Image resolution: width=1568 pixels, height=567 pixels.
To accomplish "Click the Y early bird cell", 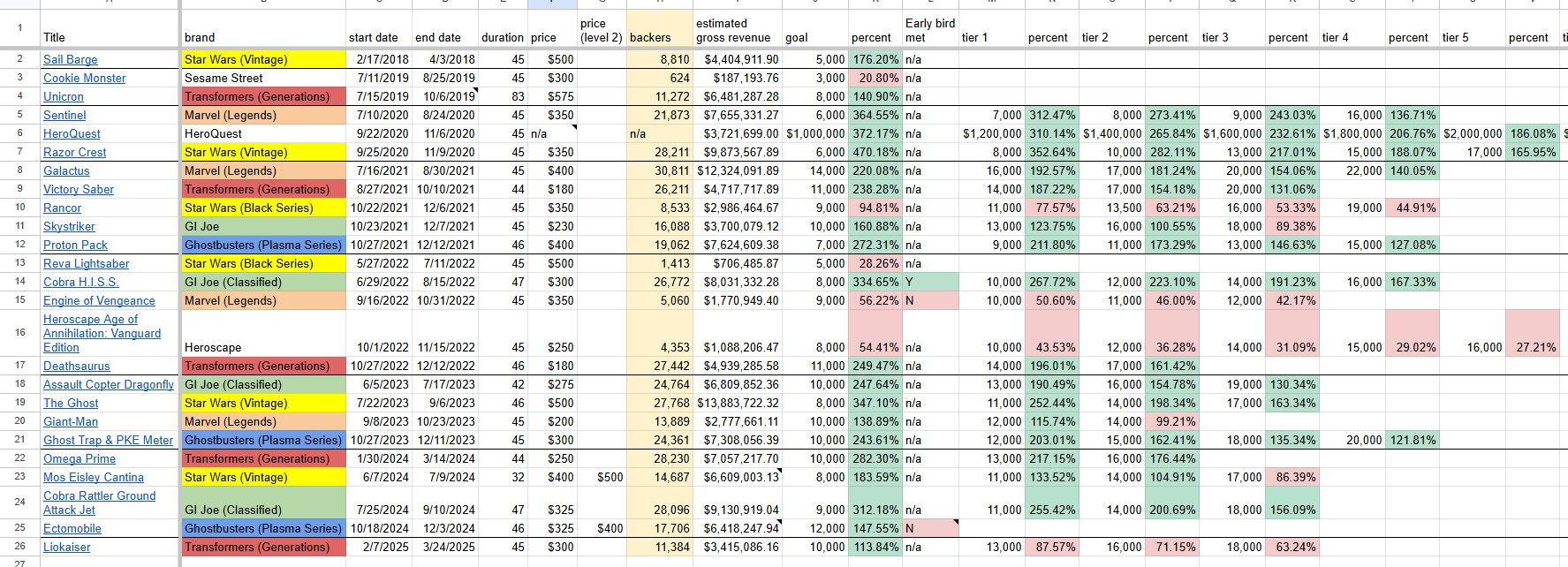I will [929, 282].
